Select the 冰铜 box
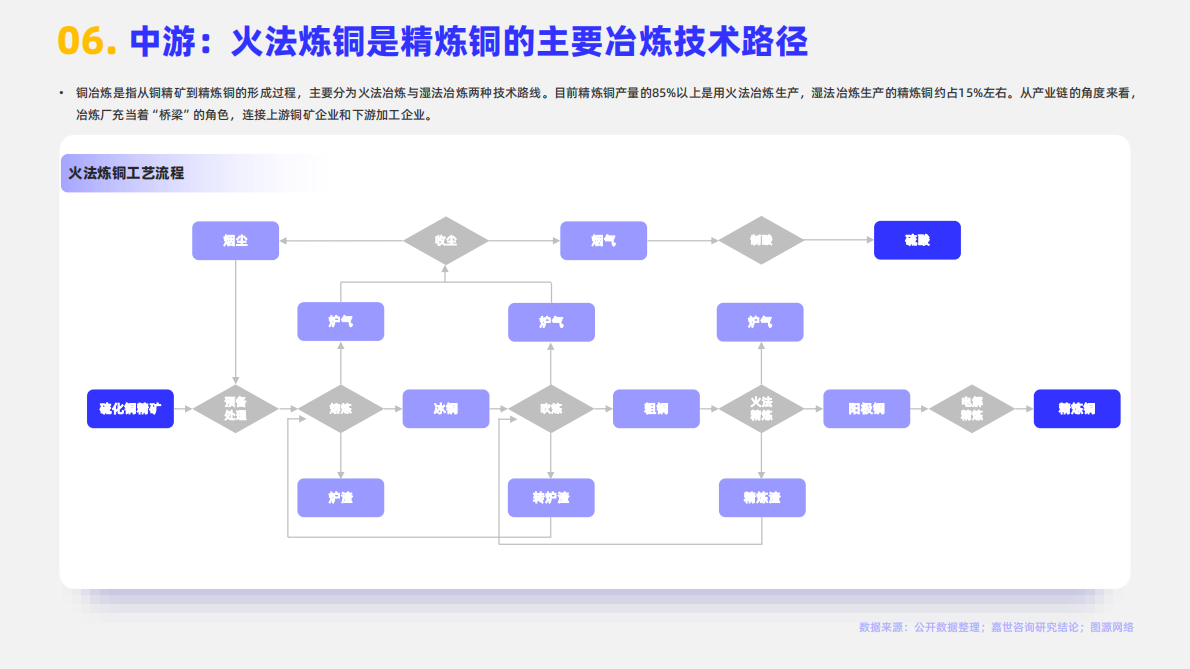The image size is (1190, 669). pyautogui.click(x=445, y=409)
